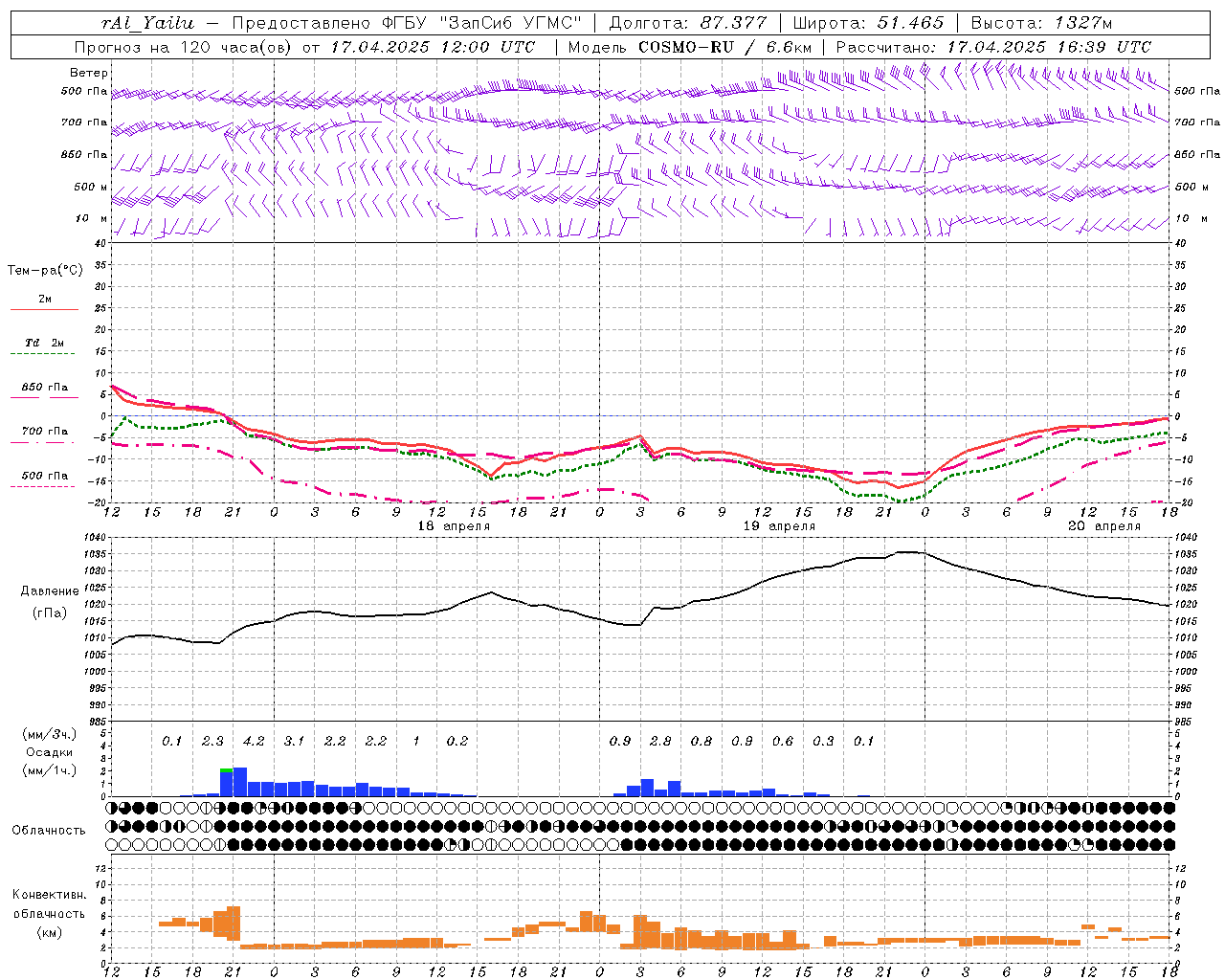This screenshot has height=980, width=1225.
Task: Click the Модель COSMO-RU / 6.6км label
Action: [689, 47]
